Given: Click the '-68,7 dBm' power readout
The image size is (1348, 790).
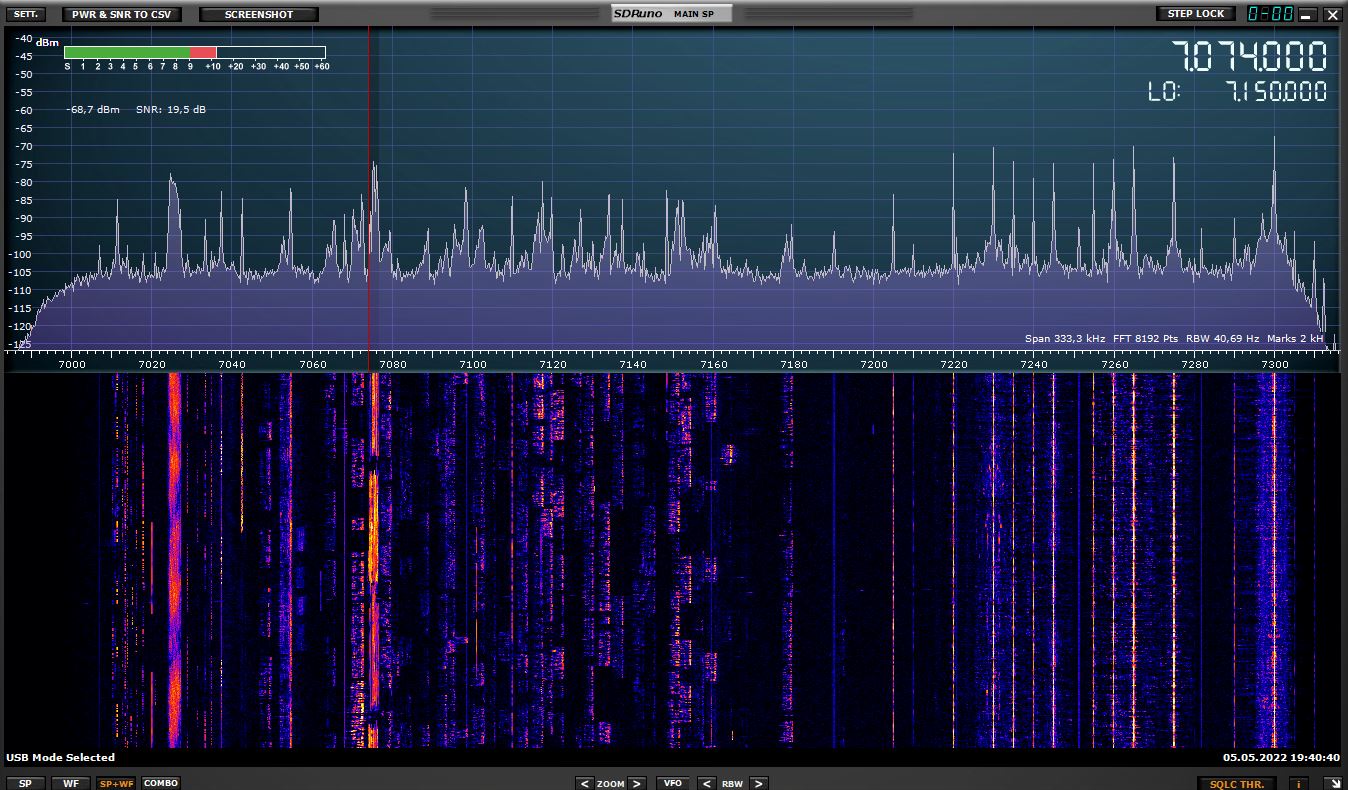Looking at the screenshot, I should [93, 109].
